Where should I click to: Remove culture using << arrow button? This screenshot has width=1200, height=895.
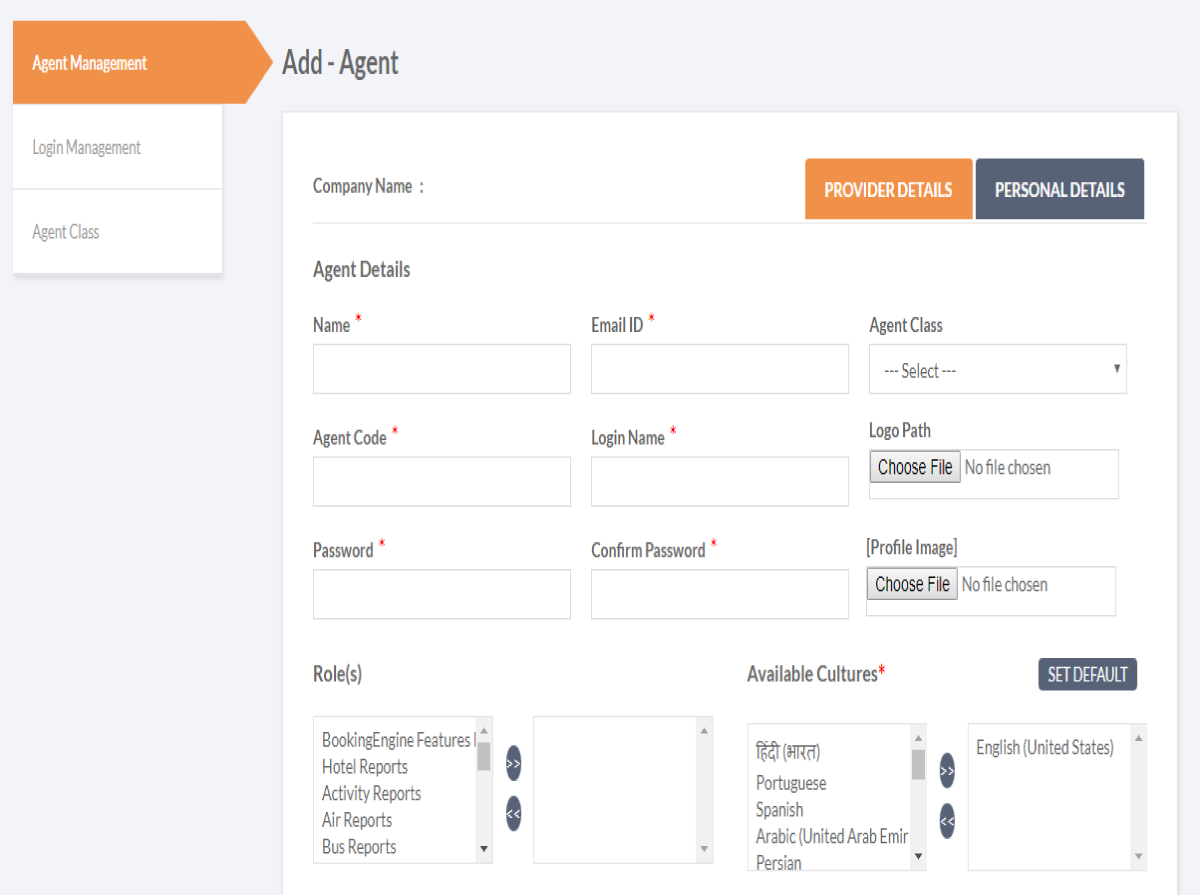[x=947, y=821]
